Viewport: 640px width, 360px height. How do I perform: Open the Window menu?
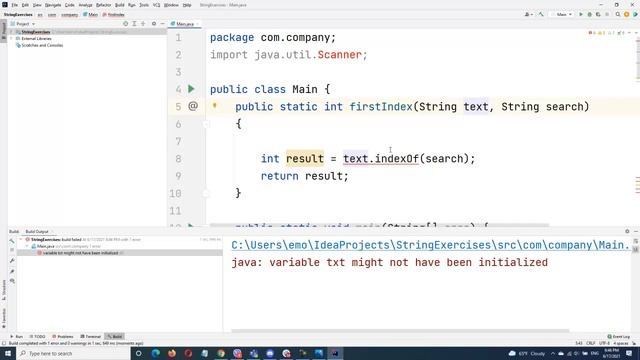[x=171, y=5]
